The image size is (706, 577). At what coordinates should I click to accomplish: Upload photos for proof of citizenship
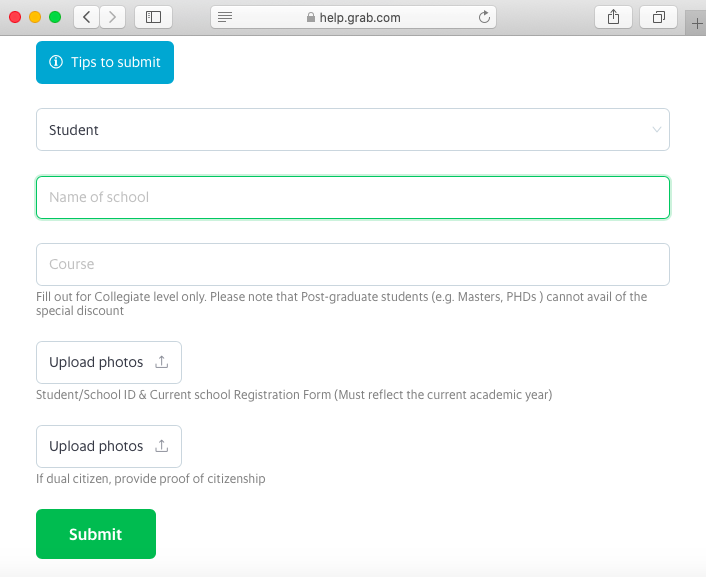point(109,446)
